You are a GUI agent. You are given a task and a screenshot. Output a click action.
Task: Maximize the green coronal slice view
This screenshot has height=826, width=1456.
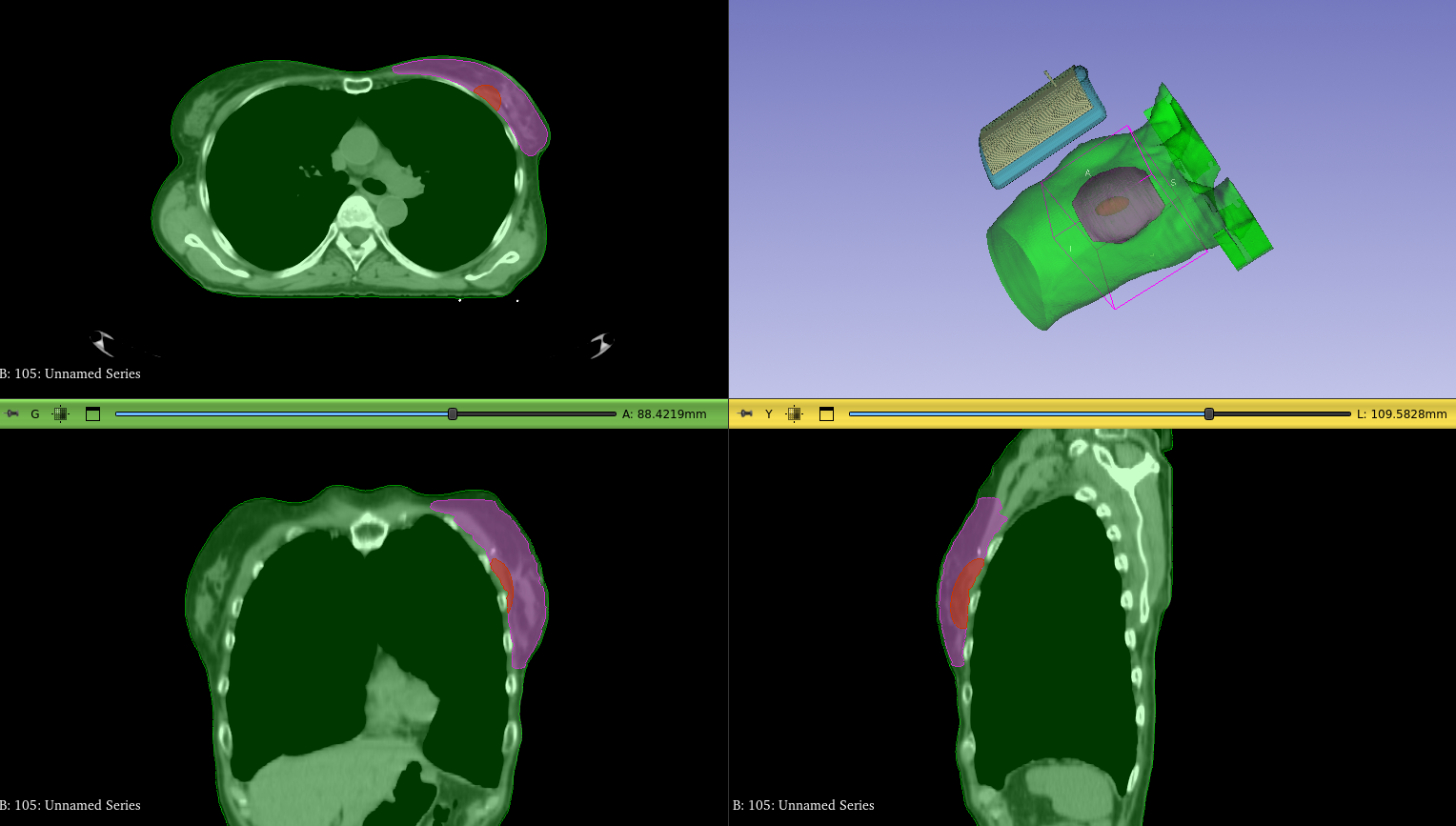click(92, 414)
